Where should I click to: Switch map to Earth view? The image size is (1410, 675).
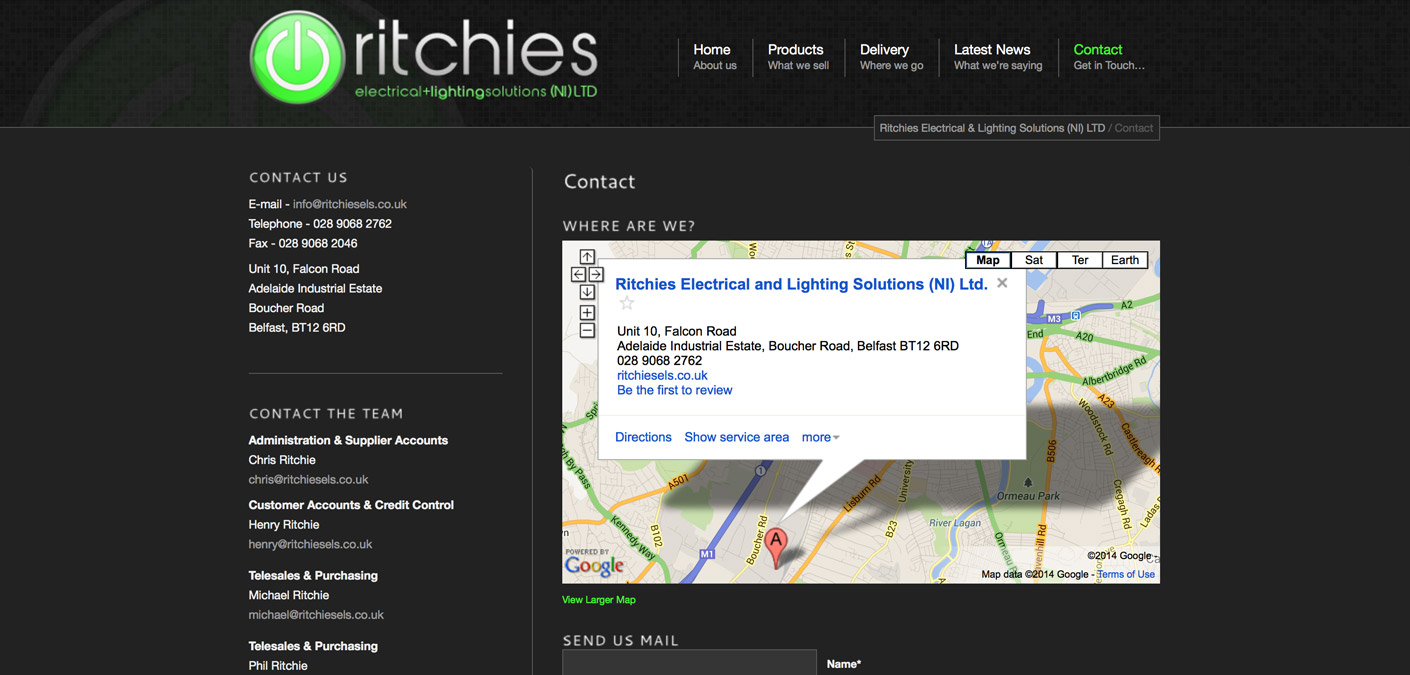pyautogui.click(x=1125, y=260)
